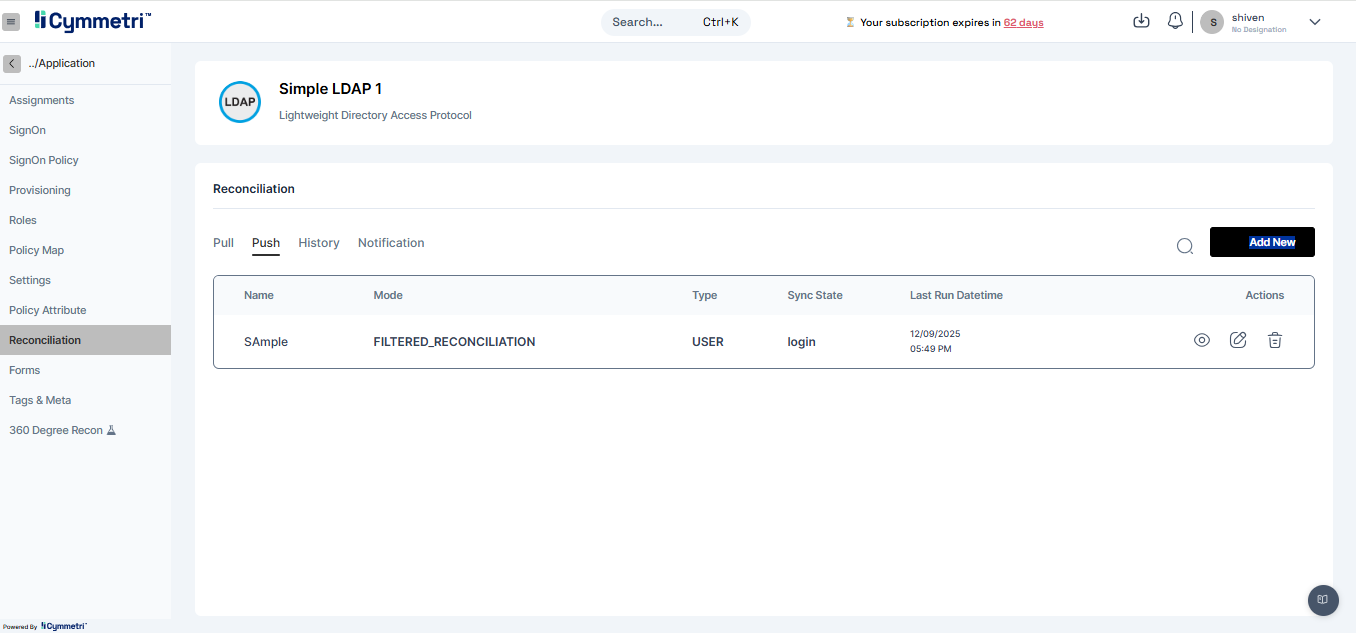Click the flask icon beside 360 Degree Recon
Image resolution: width=1356 pixels, height=633 pixels.
(111, 430)
